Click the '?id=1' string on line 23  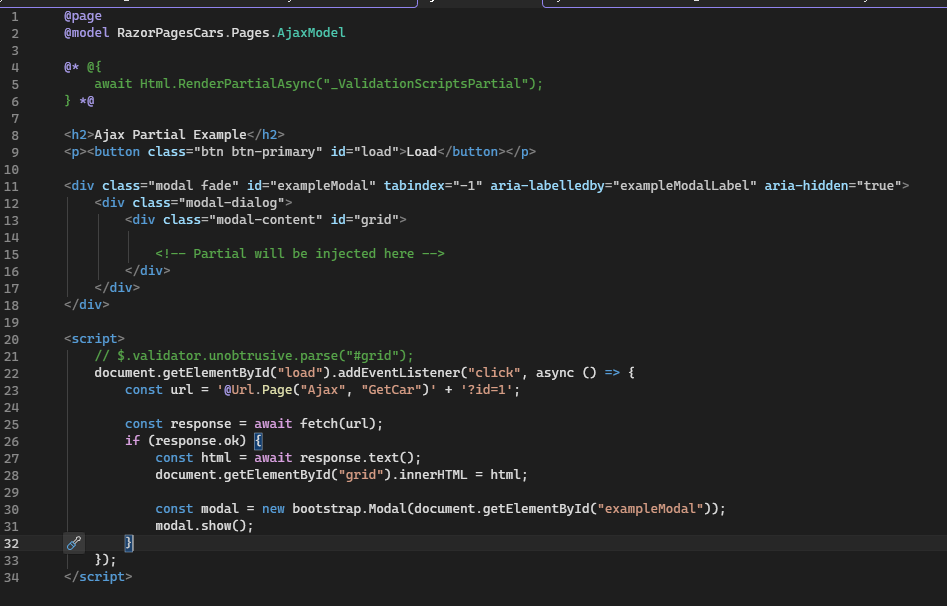click(486, 390)
